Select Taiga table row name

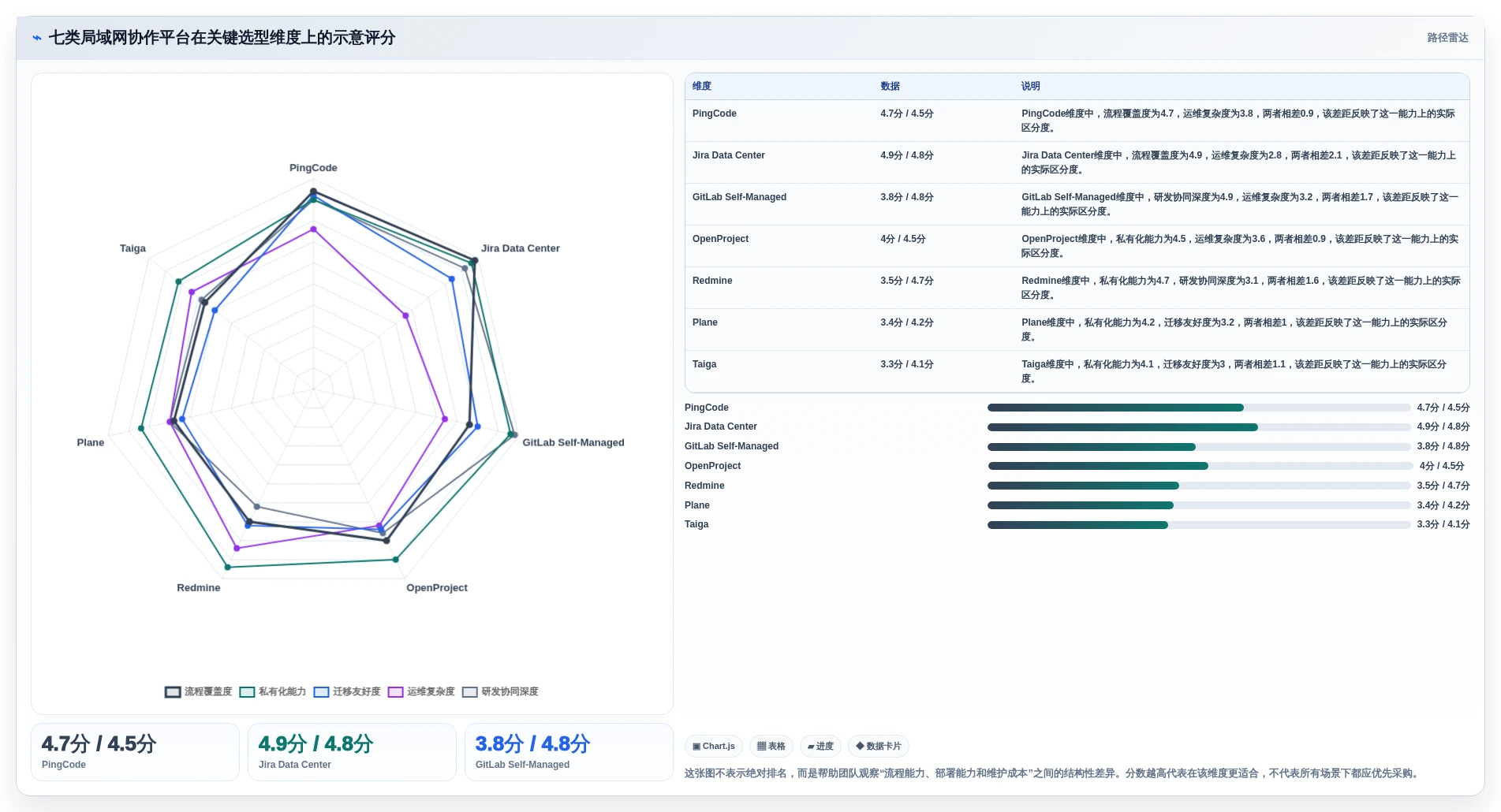pos(704,364)
